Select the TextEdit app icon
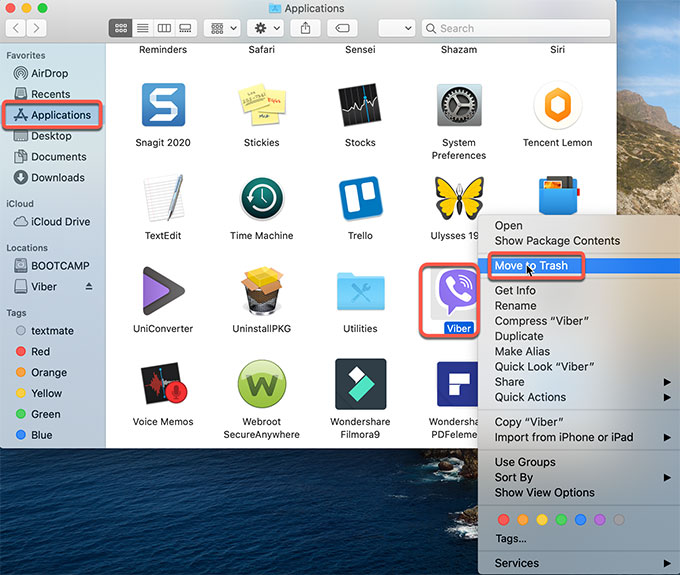The width and height of the screenshot is (680, 575). click(164, 198)
